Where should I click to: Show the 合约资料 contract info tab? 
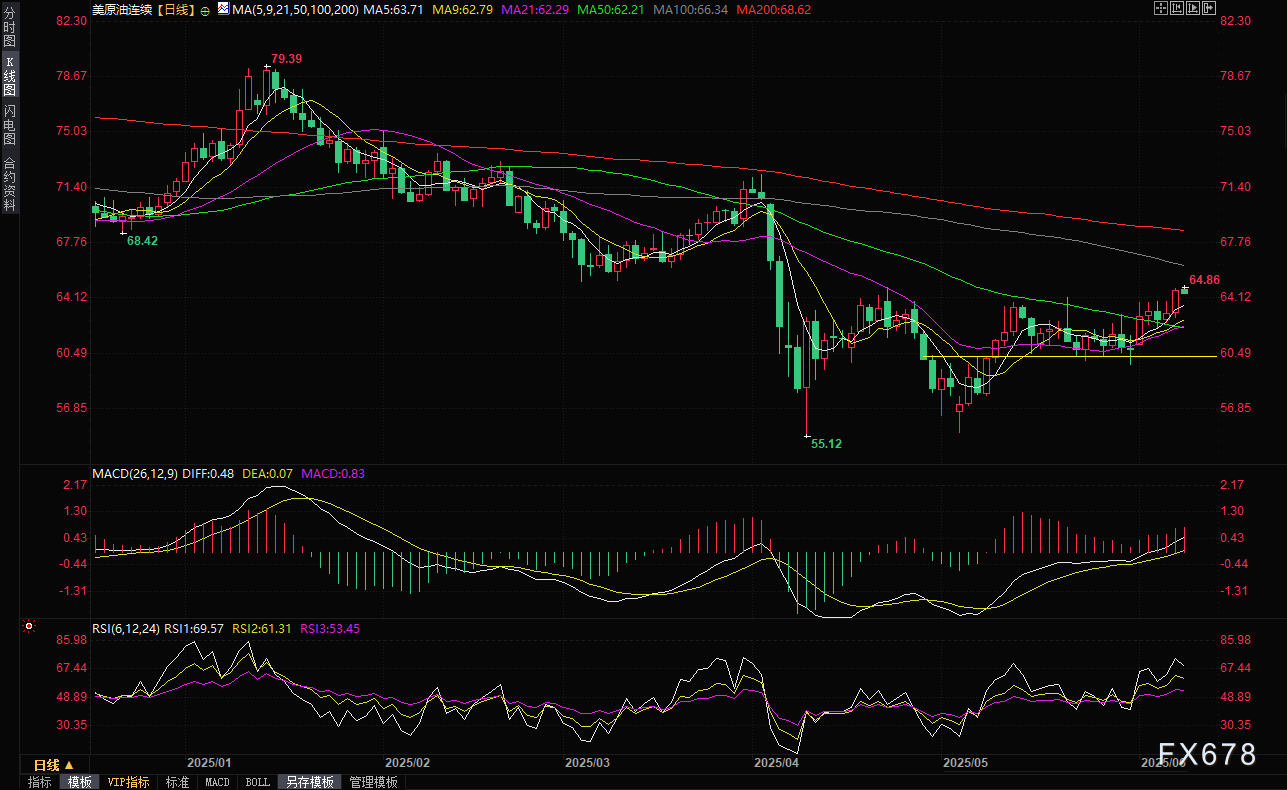point(9,183)
